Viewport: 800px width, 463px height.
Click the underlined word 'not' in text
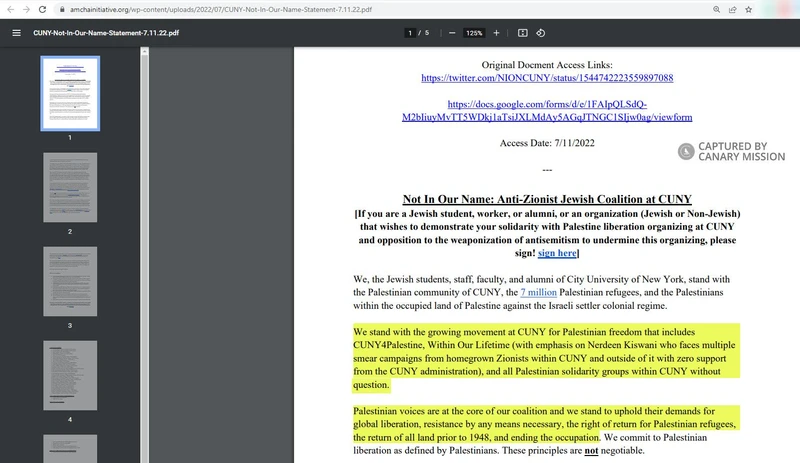(x=591, y=451)
